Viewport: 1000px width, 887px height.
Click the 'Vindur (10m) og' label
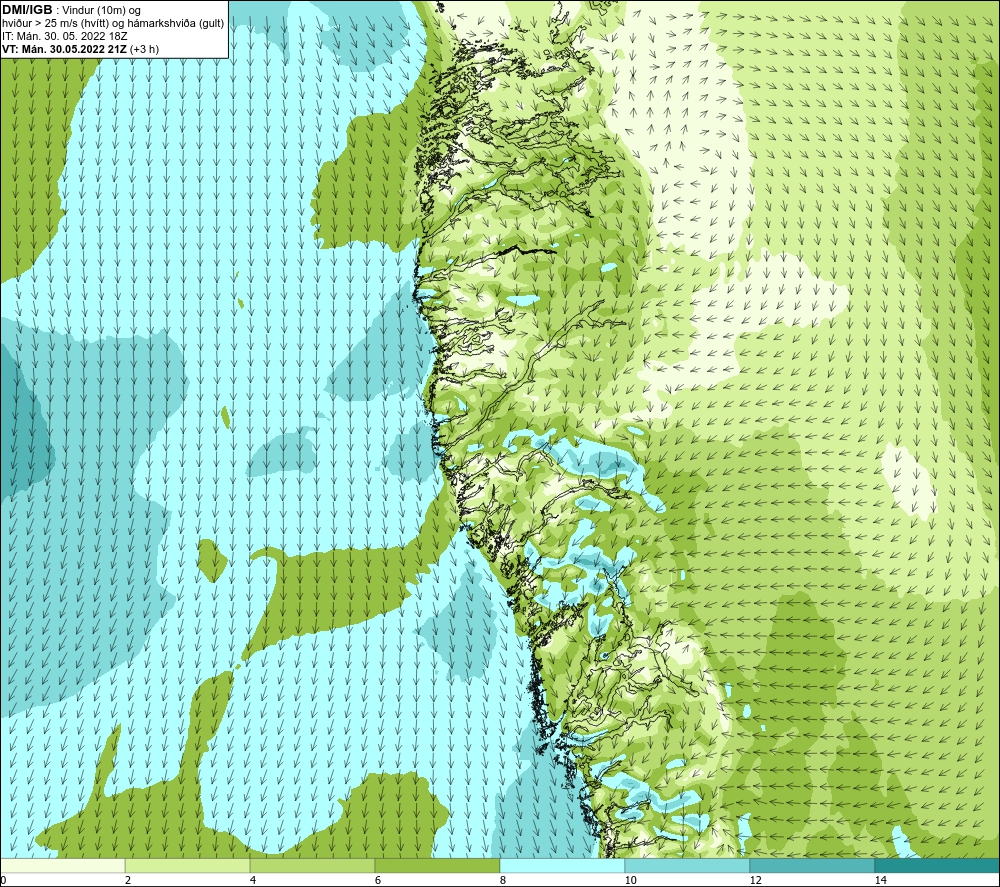click(x=101, y=11)
